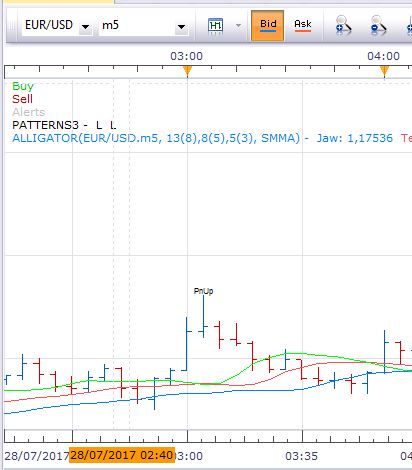Click the Jaw: 1,17536 value

(355, 138)
